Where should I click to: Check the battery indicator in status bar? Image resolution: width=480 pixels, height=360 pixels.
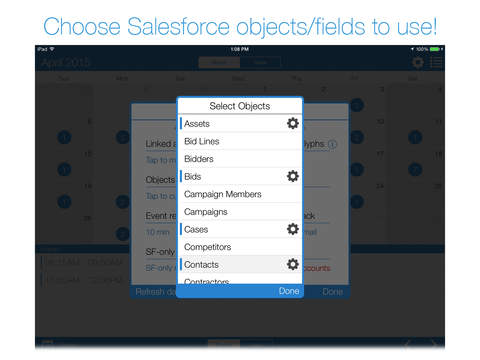436,49
